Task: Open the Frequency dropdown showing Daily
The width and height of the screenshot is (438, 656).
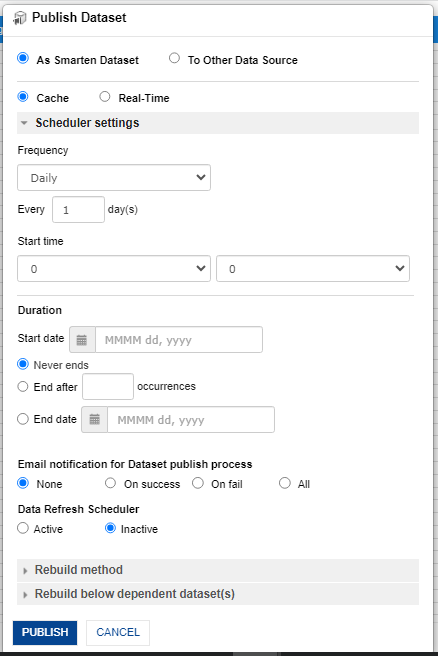Action: pyautogui.click(x=114, y=178)
